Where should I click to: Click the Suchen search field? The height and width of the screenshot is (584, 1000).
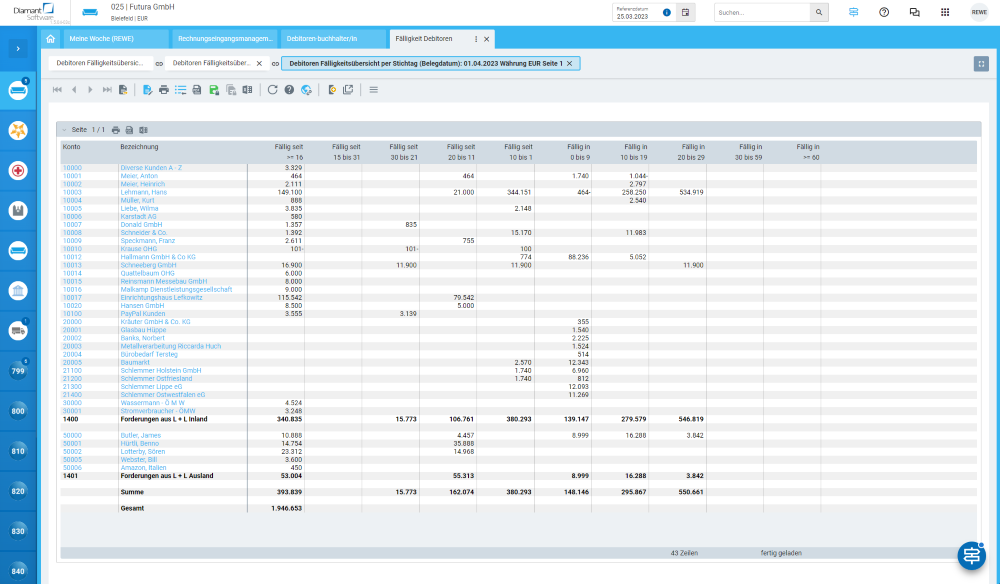763,12
